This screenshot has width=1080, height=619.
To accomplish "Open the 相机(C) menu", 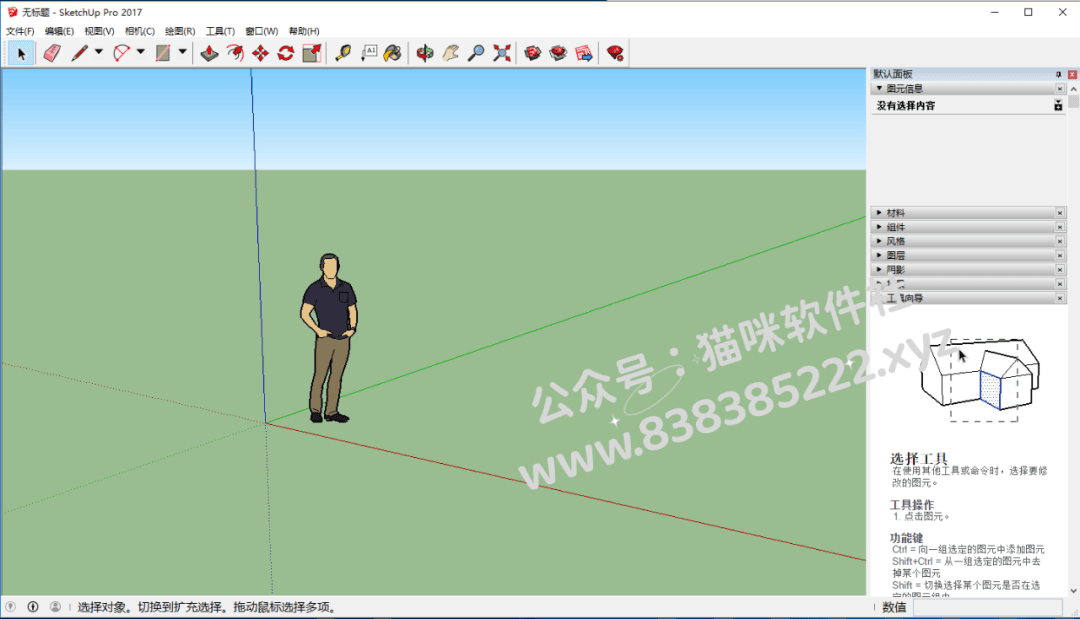I will [140, 31].
